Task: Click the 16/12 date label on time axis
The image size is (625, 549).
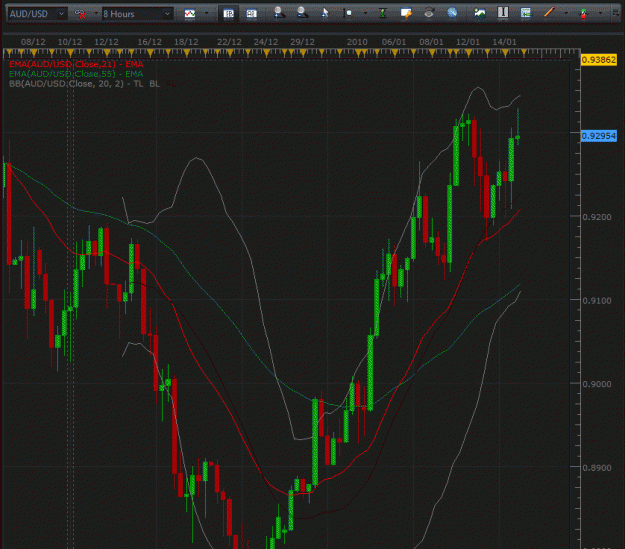Action: click(x=149, y=42)
